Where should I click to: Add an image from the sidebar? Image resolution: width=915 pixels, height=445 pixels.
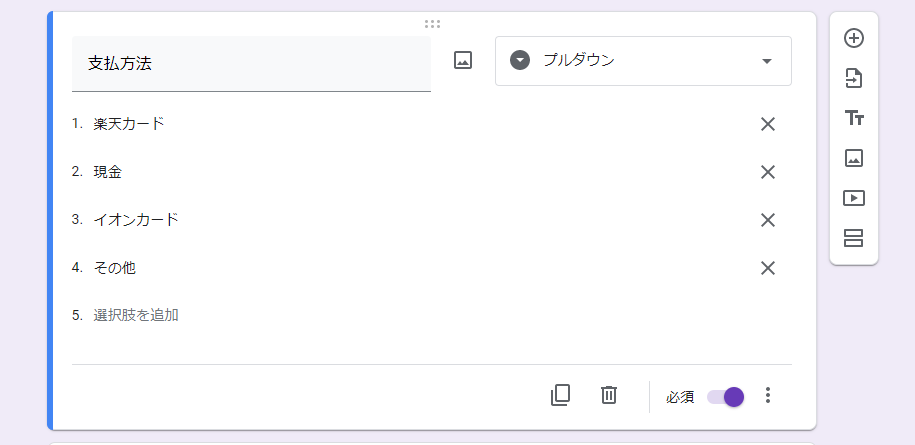(x=853, y=158)
